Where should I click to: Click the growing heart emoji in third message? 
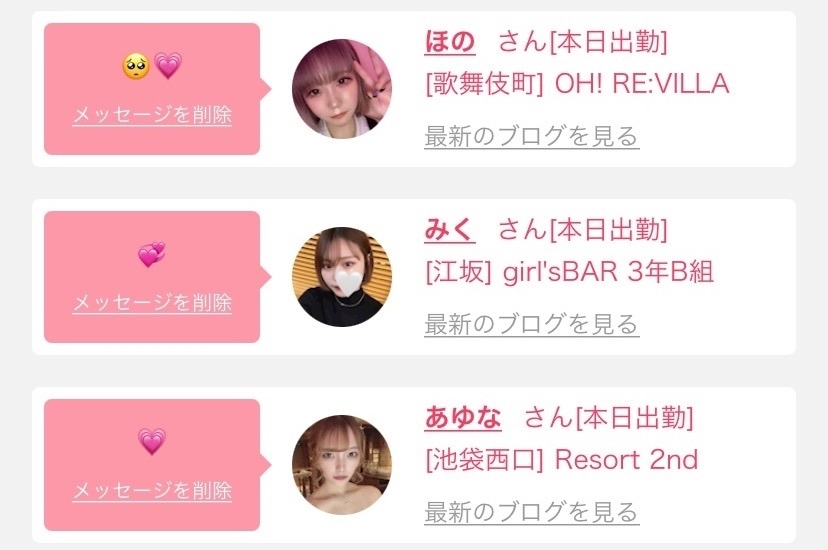click(152, 441)
